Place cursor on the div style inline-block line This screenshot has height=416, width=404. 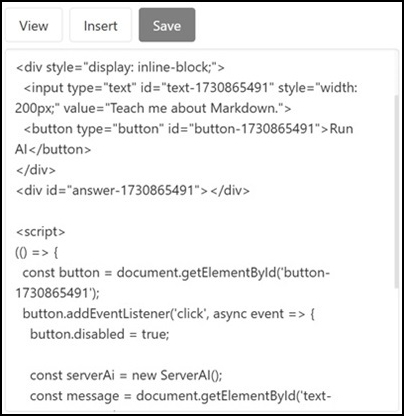click(x=120, y=67)
